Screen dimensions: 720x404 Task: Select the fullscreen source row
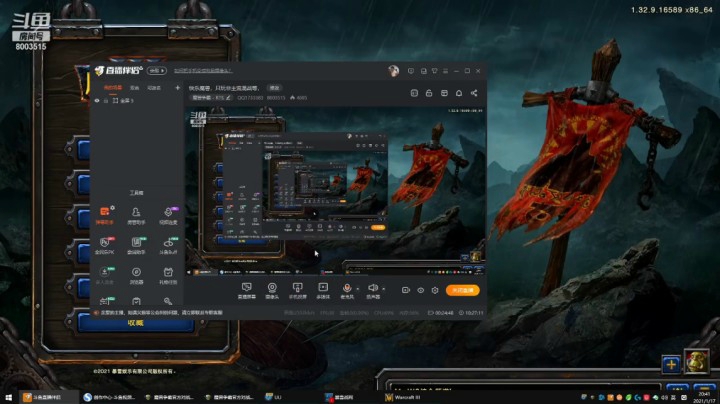point(137,101)
